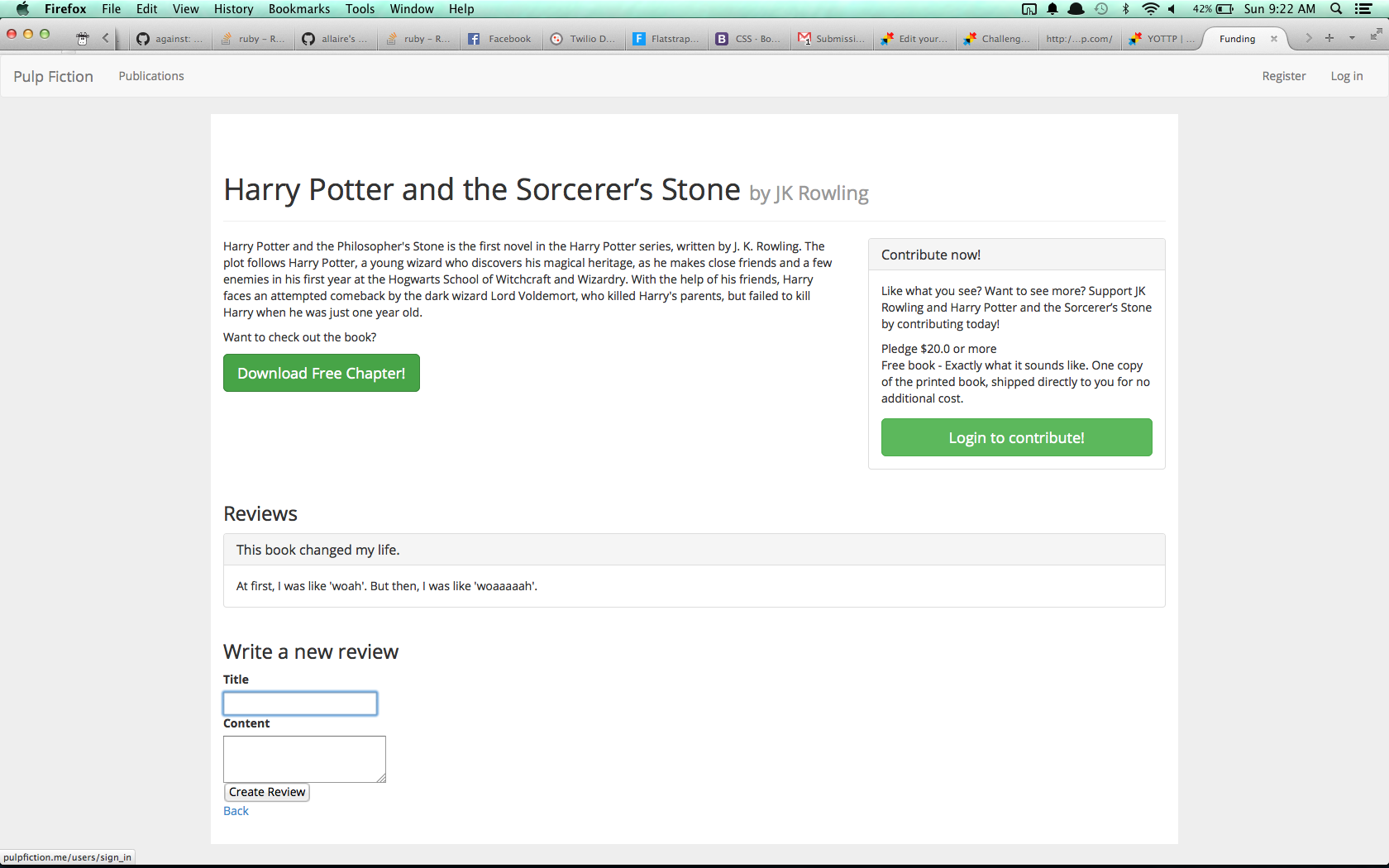Image resolution: width=1389 pixels, height=868 pixels.
Task: Focus the review Content text area
Action: pyautogui.click(x=304, y=759)
